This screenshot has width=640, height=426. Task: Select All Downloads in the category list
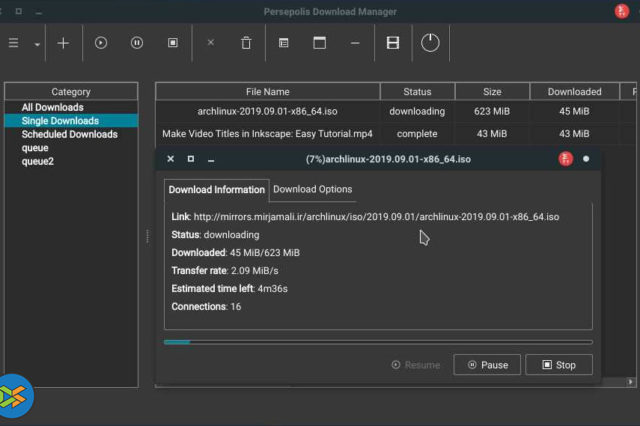coord(52,107)
